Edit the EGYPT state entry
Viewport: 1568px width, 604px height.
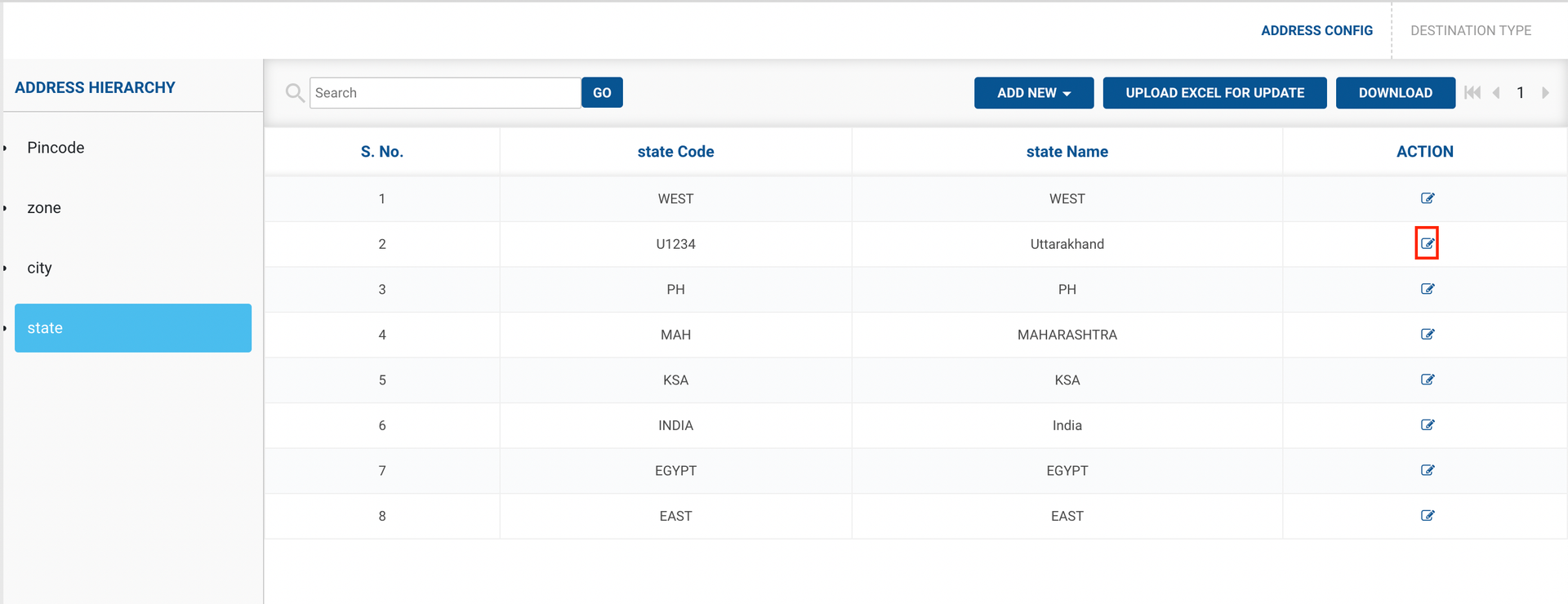click(x=1427, y=470)
